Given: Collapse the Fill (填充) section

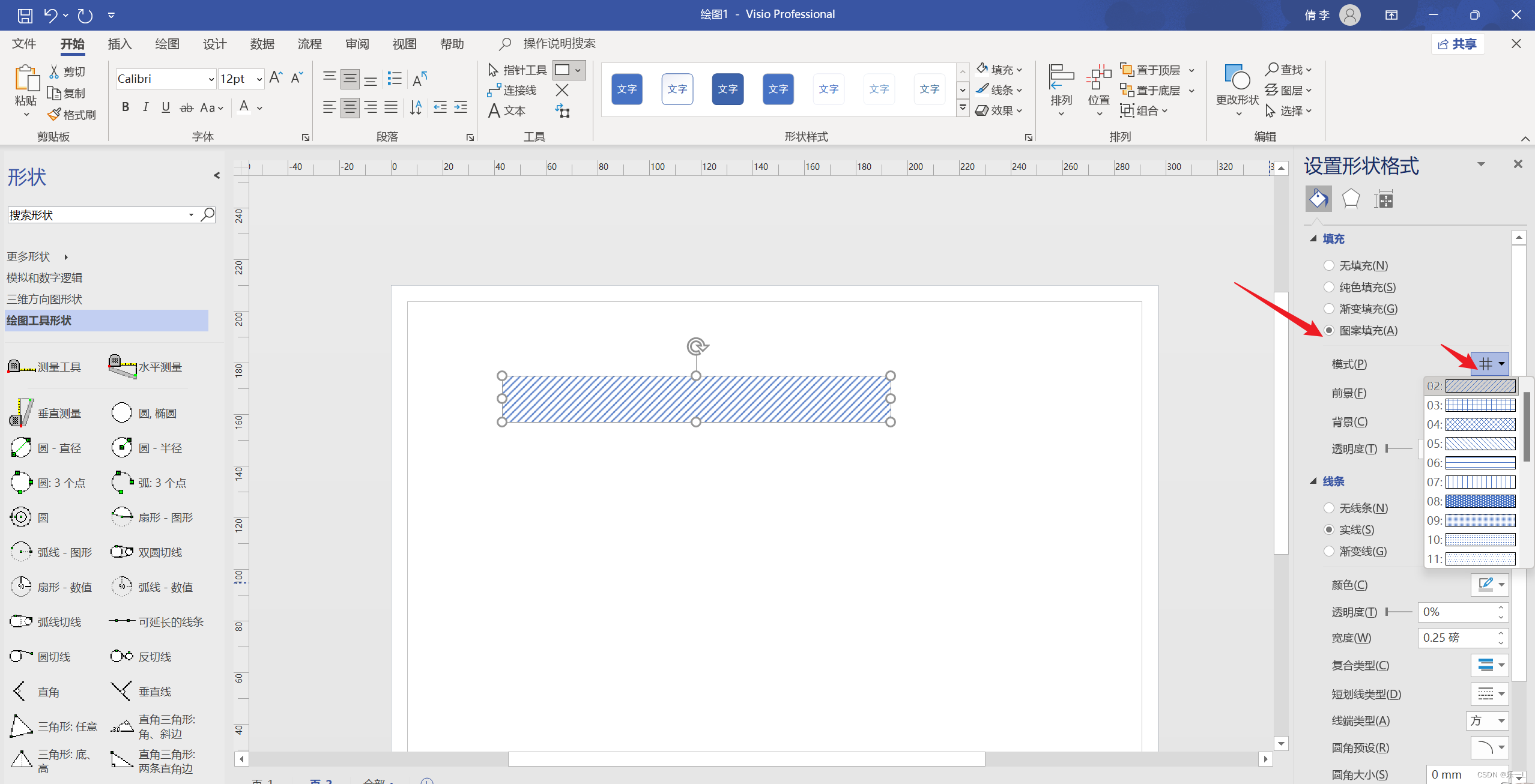Looking at the screenshot, I should 1313,239.
